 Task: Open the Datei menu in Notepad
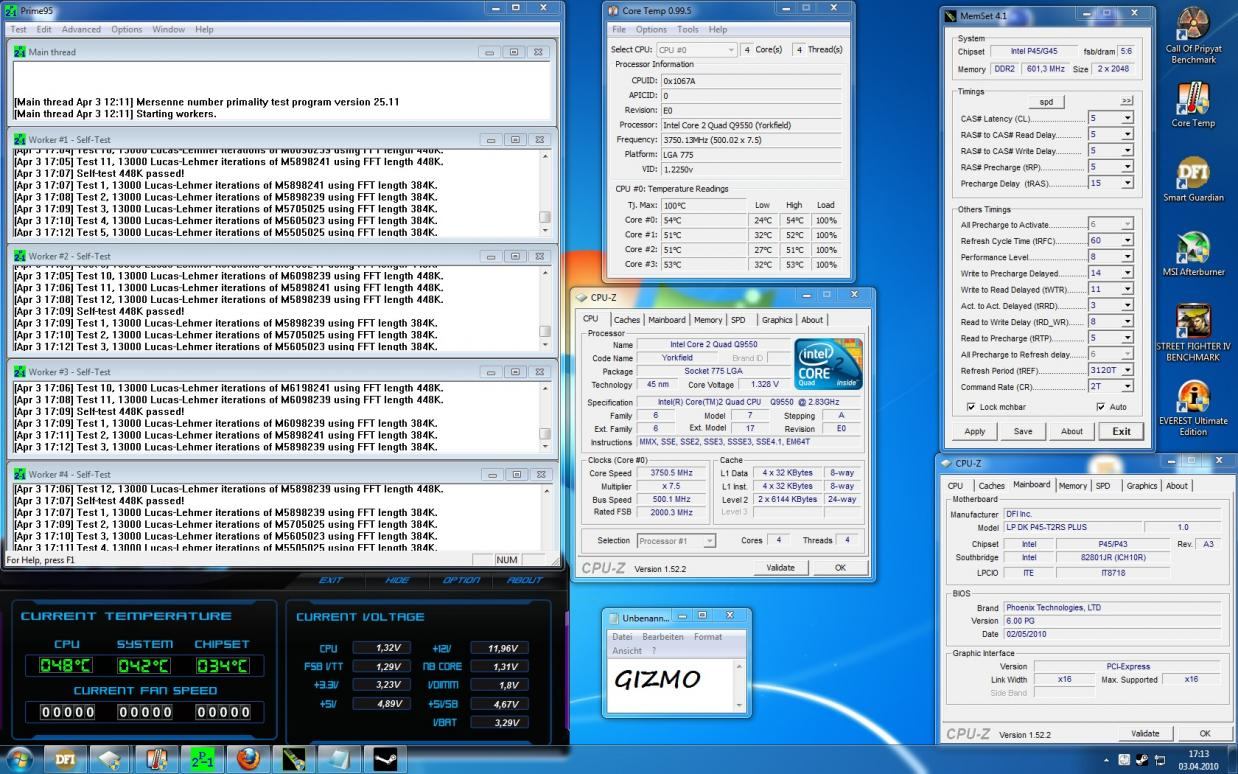tap(622, 637)
